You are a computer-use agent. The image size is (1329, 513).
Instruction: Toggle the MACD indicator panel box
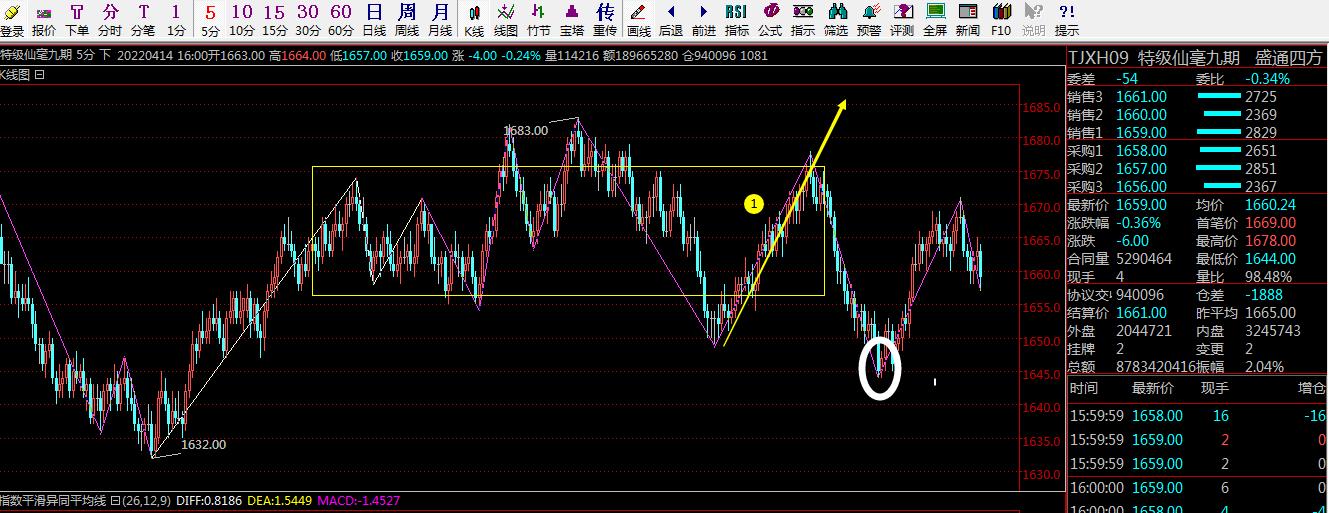(x=116, y=499)
